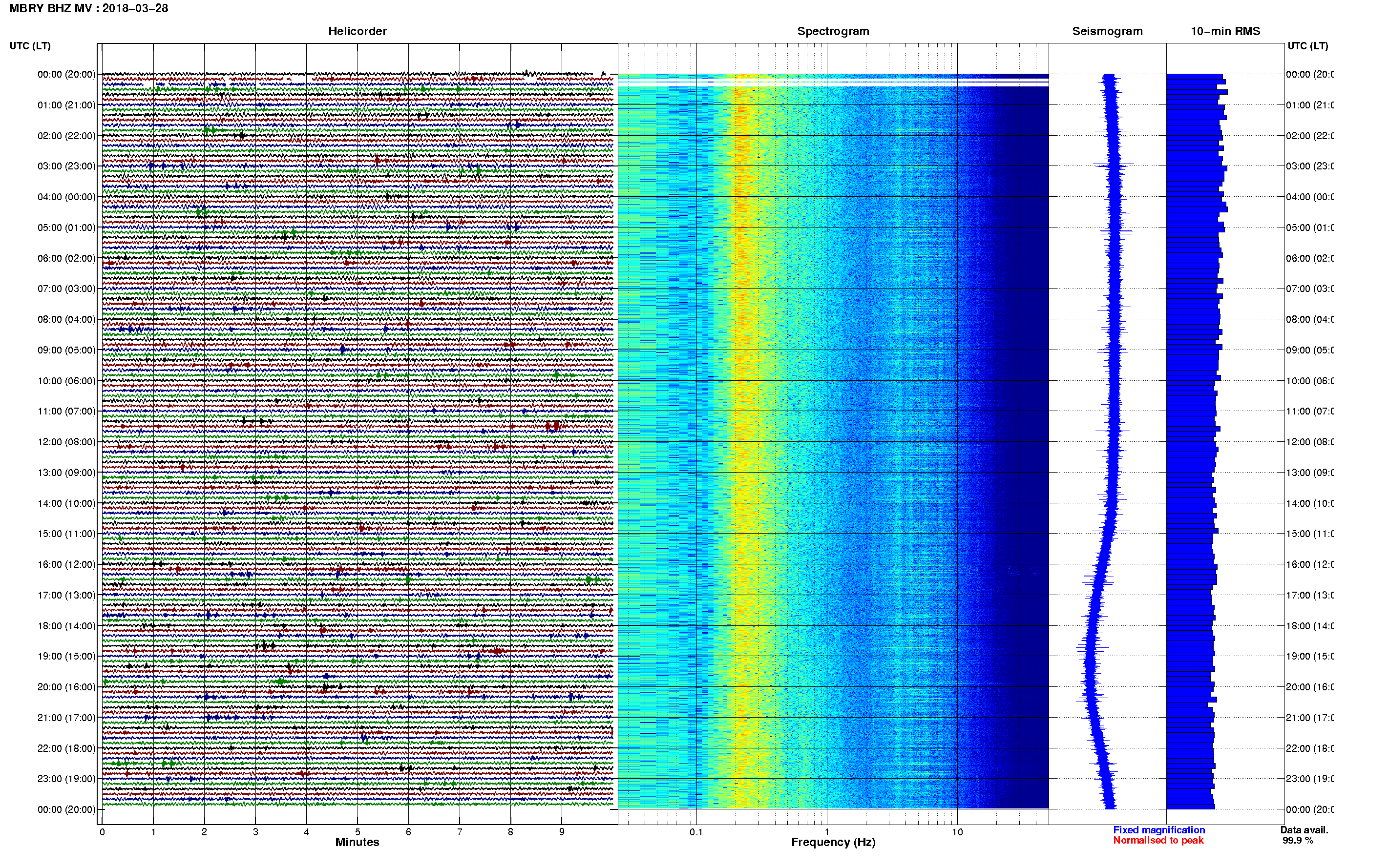Click the 'Frequency (Hz)' axis label

pos(833,842)
